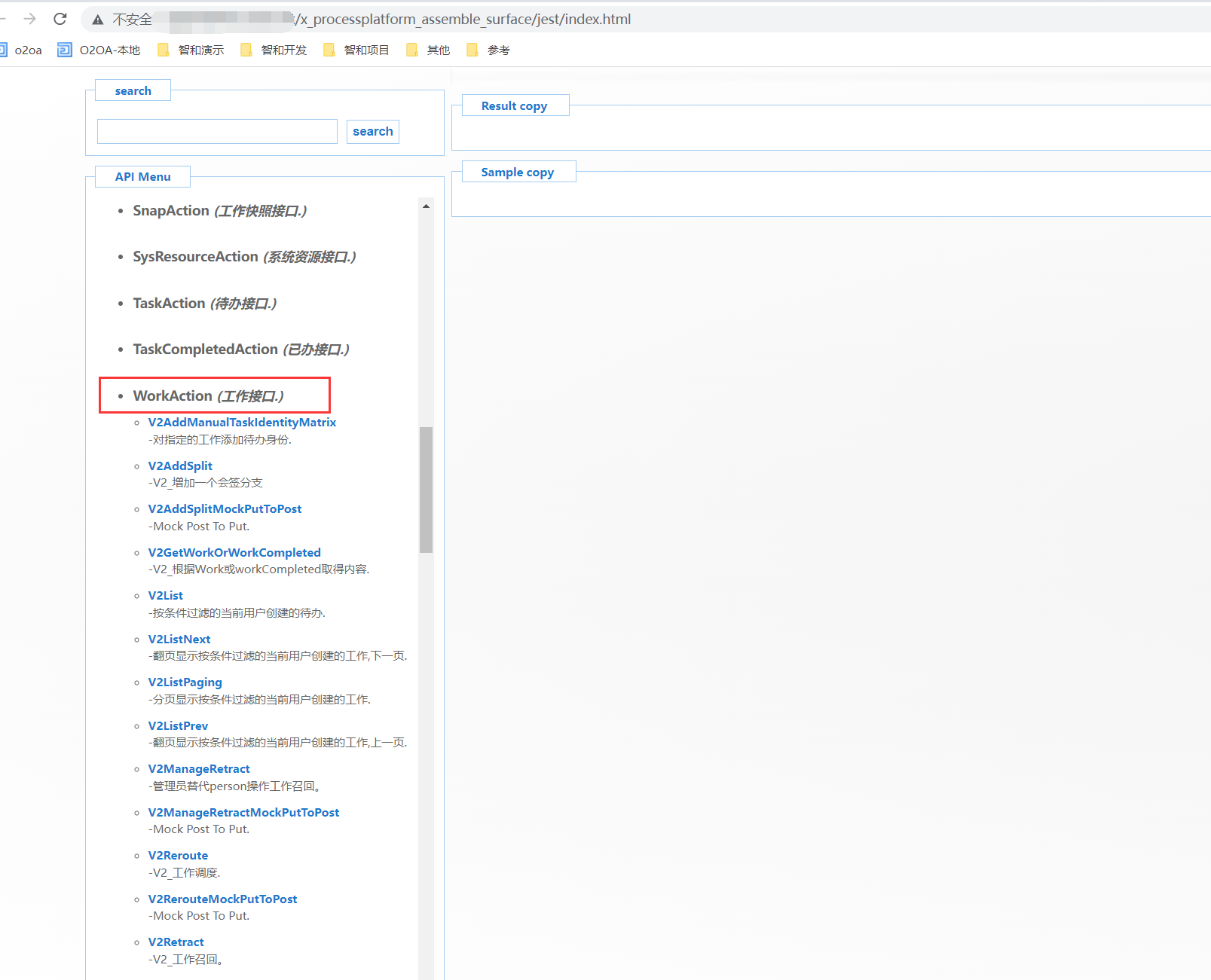
Task: Go forward using the browser forward arrow
Action: tap(29, 19)
